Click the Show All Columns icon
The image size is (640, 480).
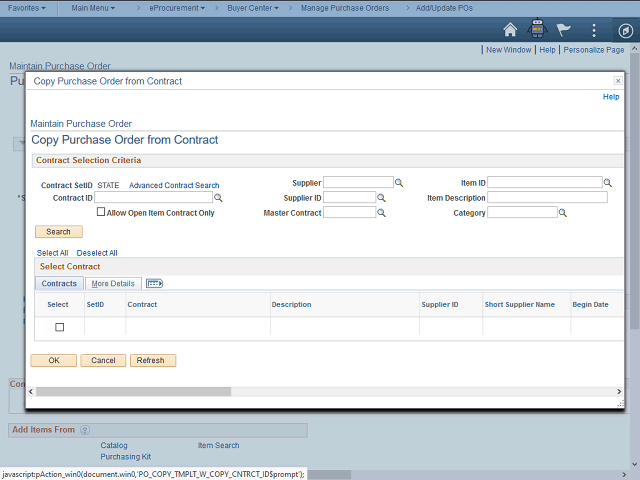[154, 284]
